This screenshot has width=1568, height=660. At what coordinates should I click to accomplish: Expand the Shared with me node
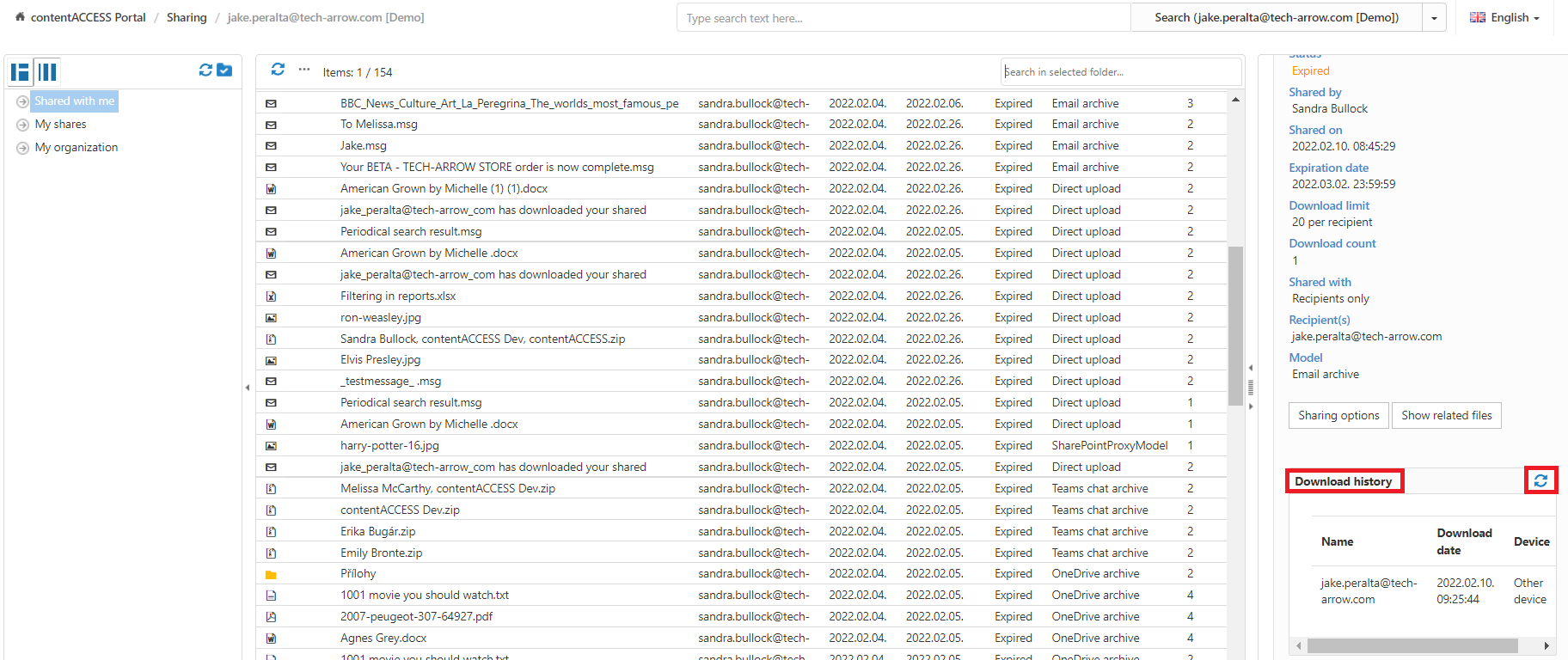[x=23, y=101]
